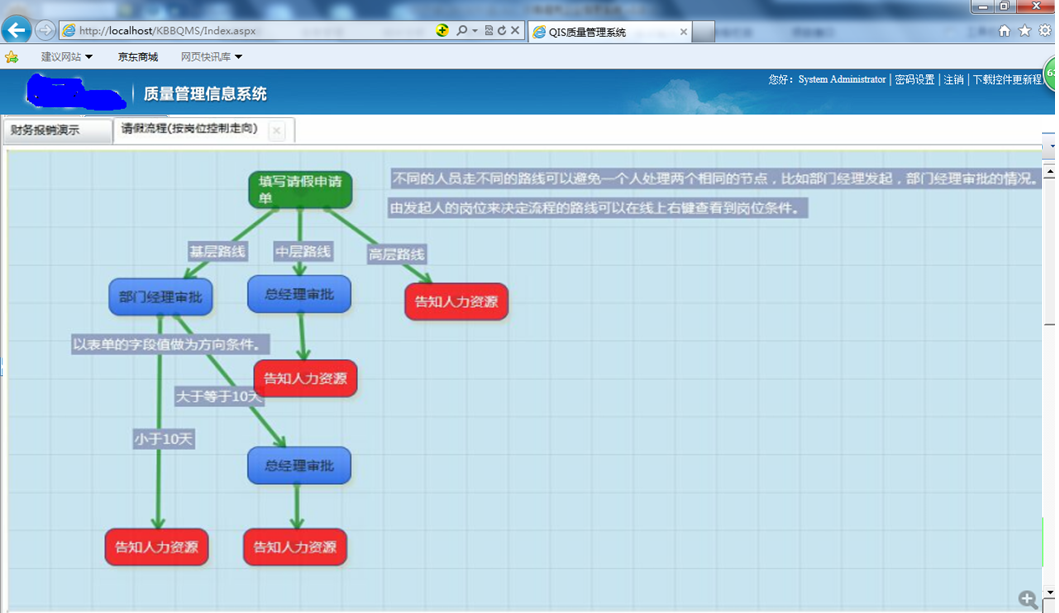This screenshot has width=1059, height=613.
Task: Click the browser forward arrow button
Action: (x=45, y=30)
